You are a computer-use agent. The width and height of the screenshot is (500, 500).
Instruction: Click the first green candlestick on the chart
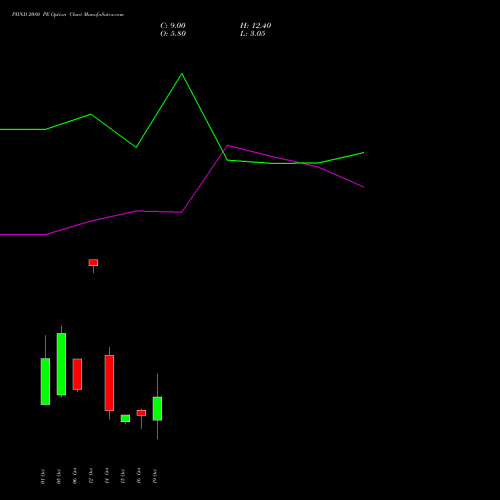tap(45, 381)
